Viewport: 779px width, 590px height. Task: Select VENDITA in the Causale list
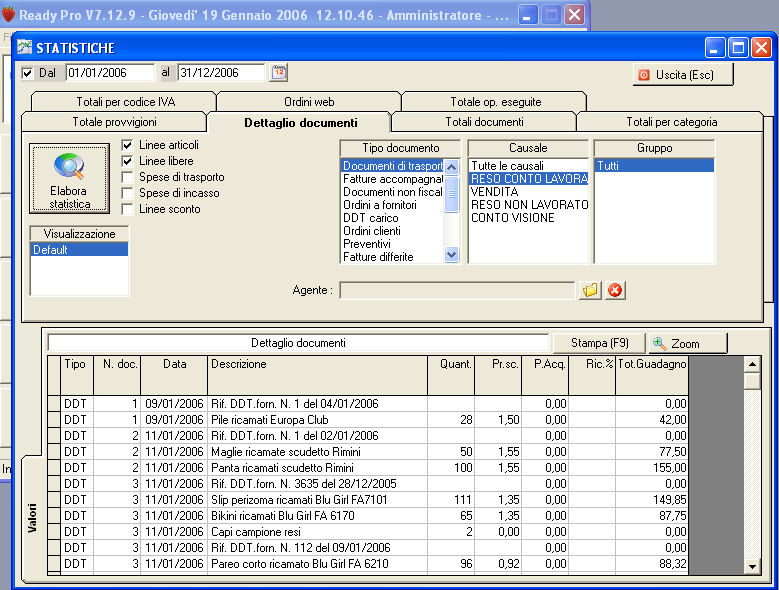(x=495, y=192)
